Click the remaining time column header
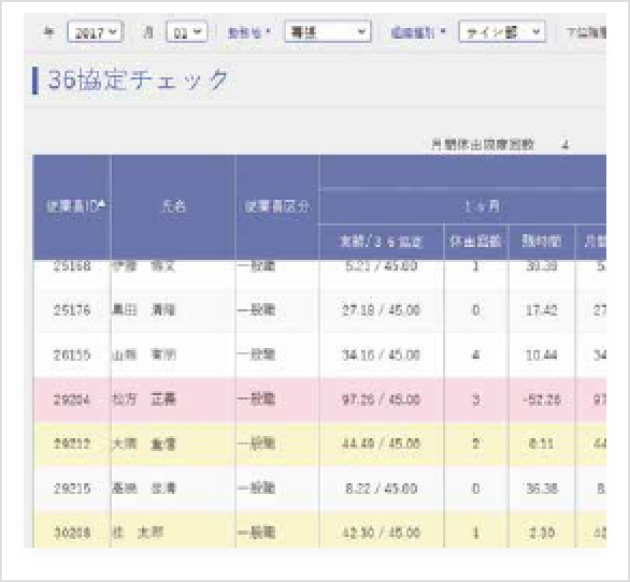630x582 pixels. click(x=541, y=241)
